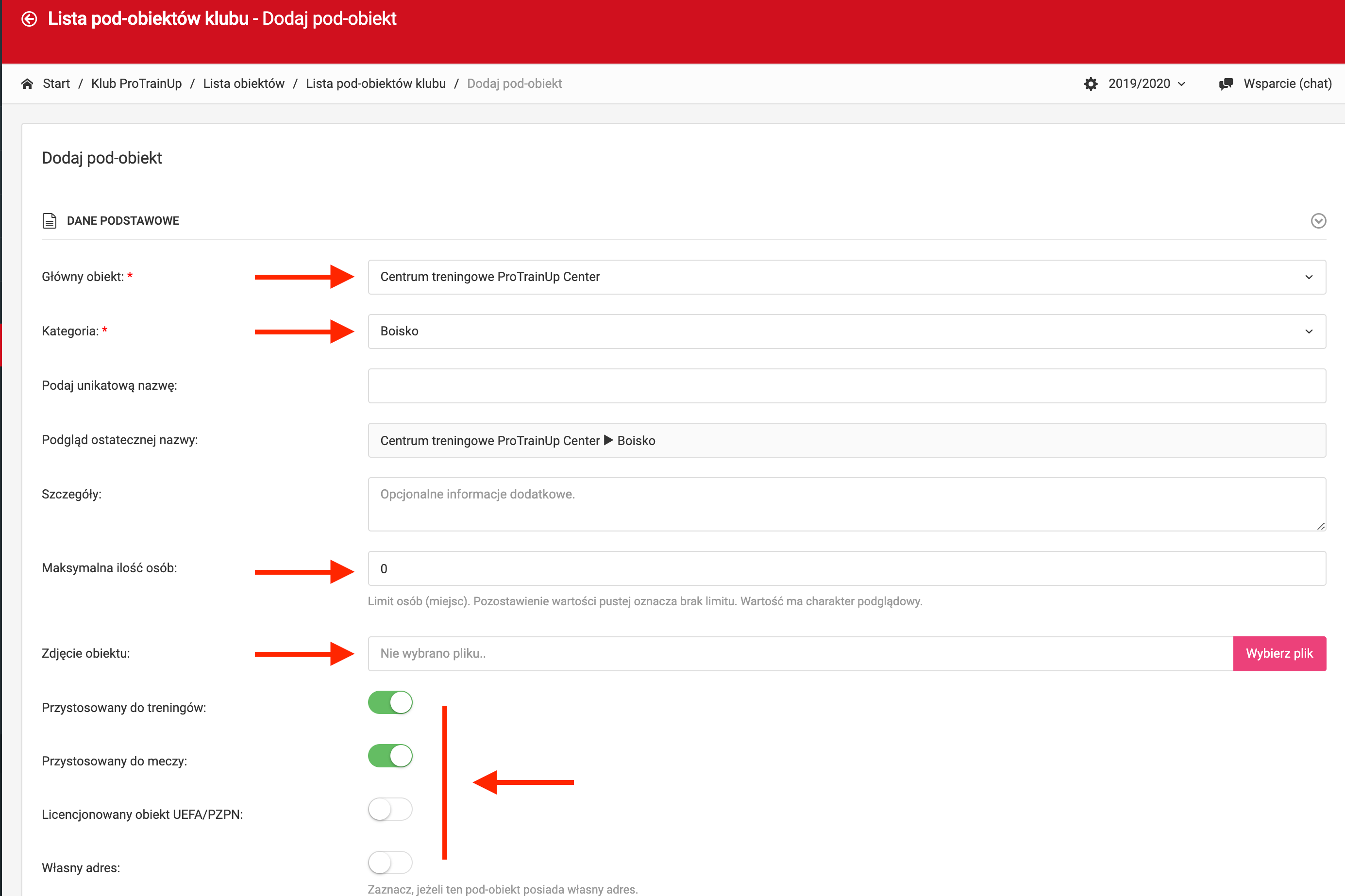Open Klub ProTrainUp breadcrumb link
Screen dimensions: 1345x896
(136, 84)
